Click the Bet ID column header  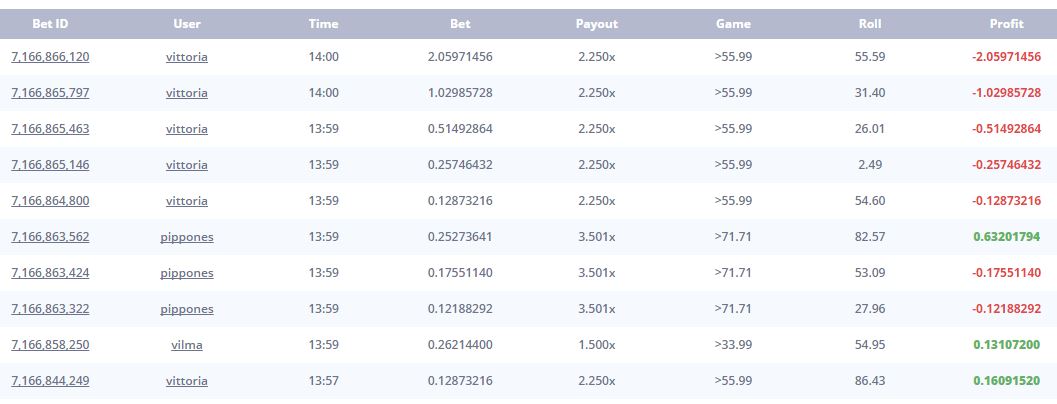(x=50, y=24)
